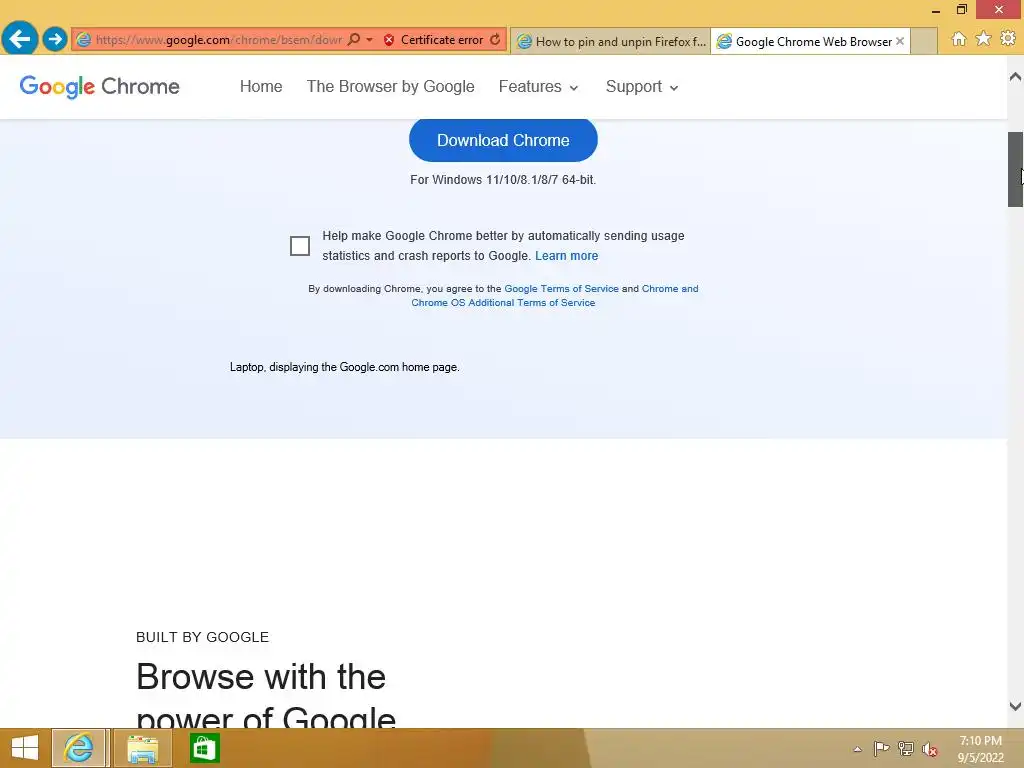1024x768 pixels.
Task: Open a new blank tab
Action: (x=924, y=42)
